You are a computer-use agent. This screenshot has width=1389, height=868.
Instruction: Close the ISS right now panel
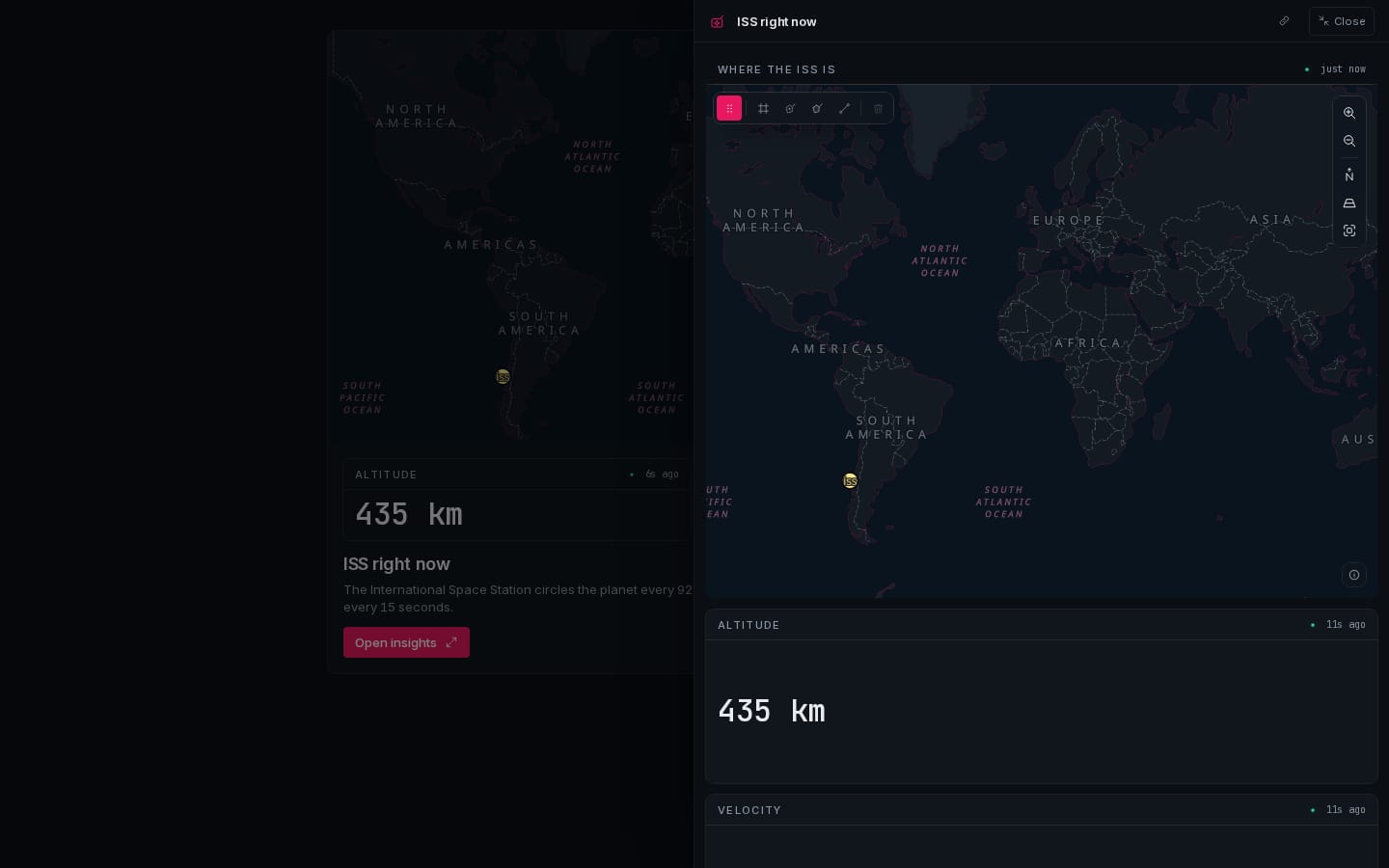click(1342, 21)
